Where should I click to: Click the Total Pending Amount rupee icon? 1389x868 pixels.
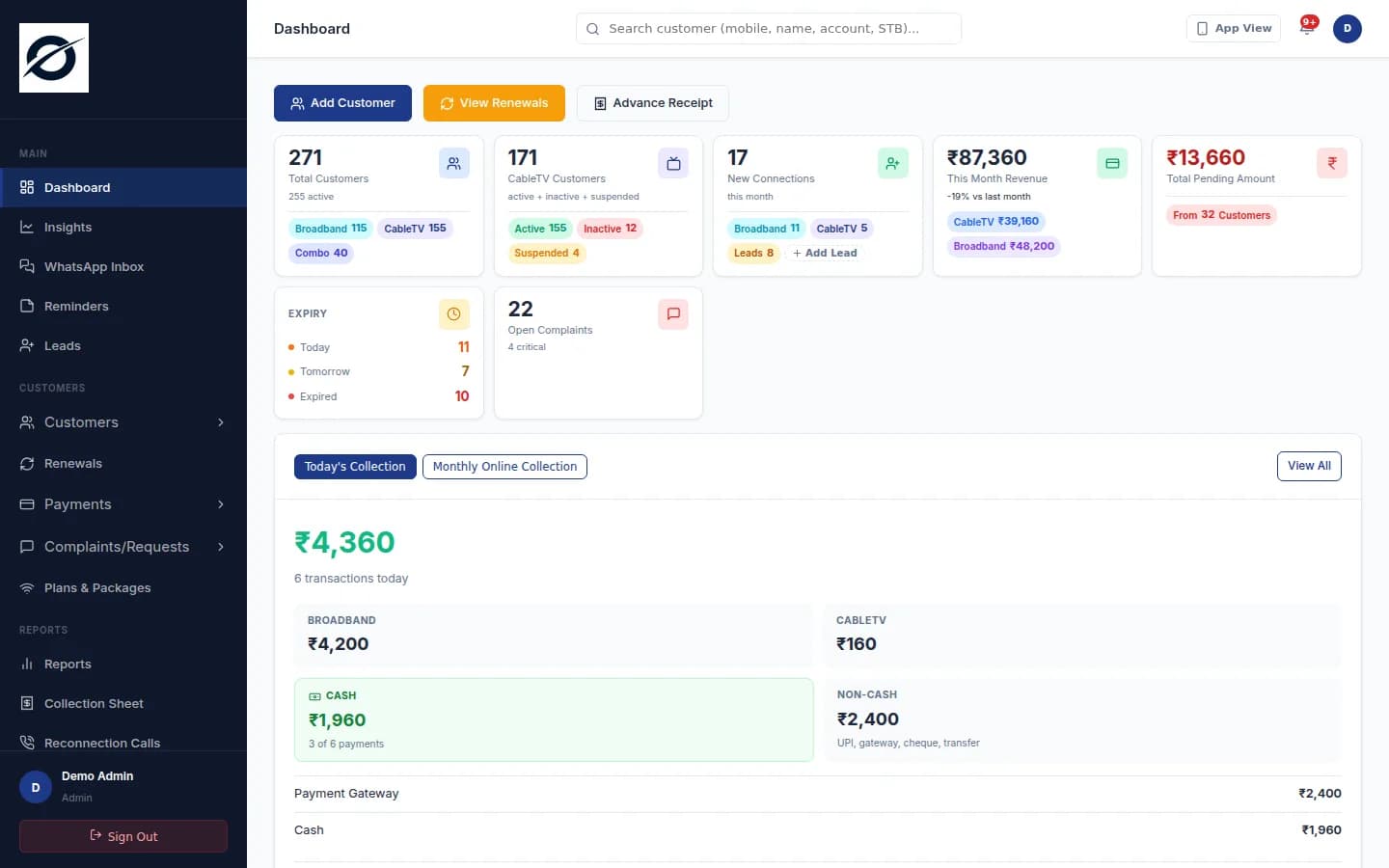(1332, 163)
